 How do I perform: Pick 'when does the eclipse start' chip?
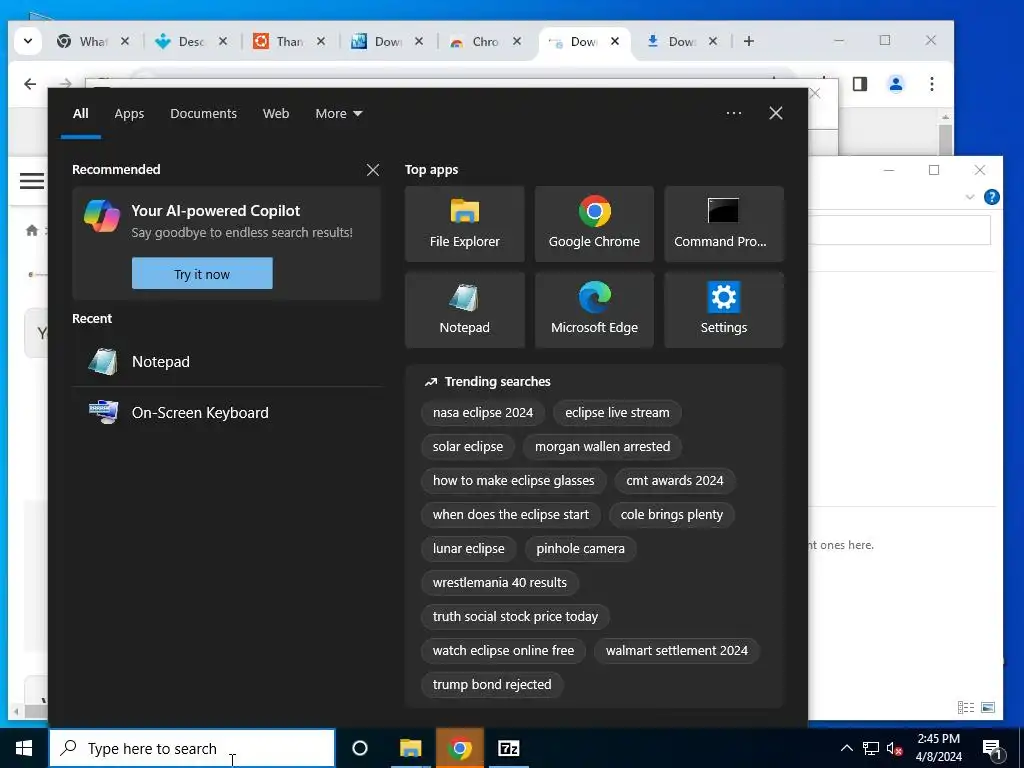click(x=511, y=515)
